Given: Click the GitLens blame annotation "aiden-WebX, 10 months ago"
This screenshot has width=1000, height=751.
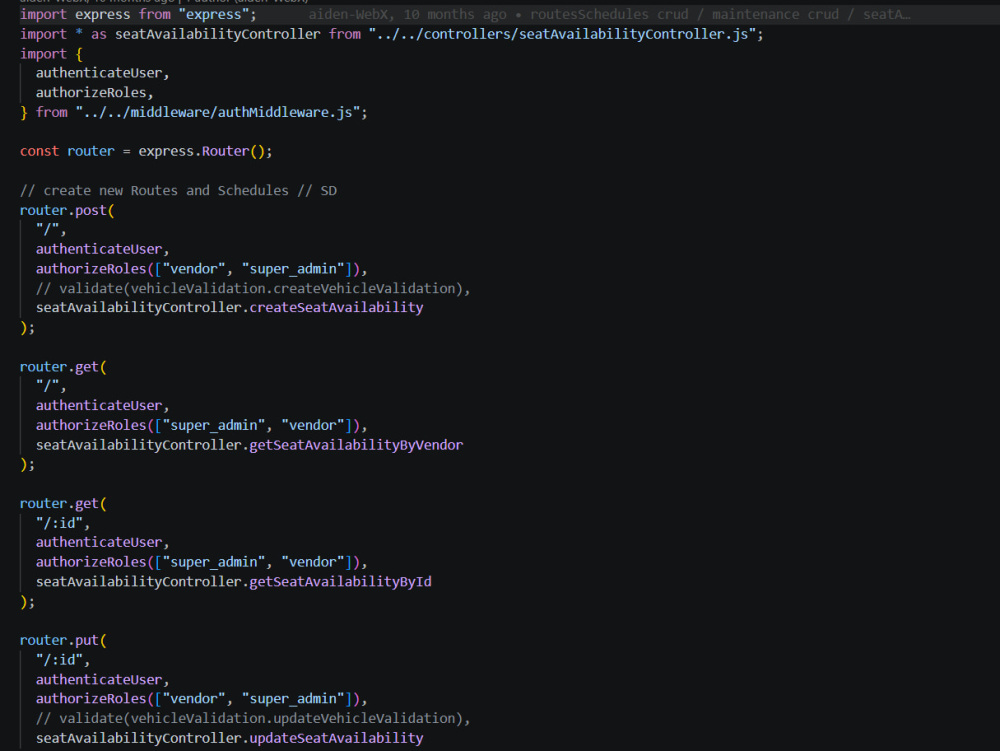Looking at the screenshot, I should pyautogui.click(x=408, y=14).
